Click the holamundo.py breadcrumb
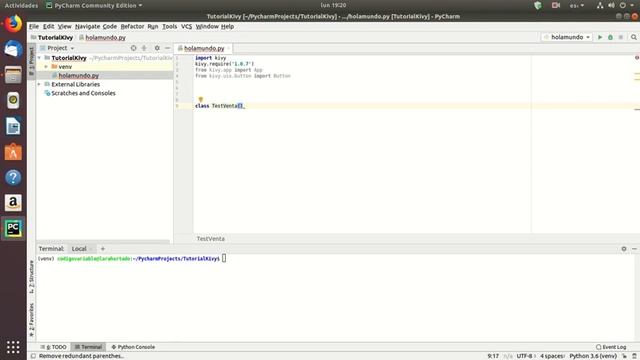 102,37
